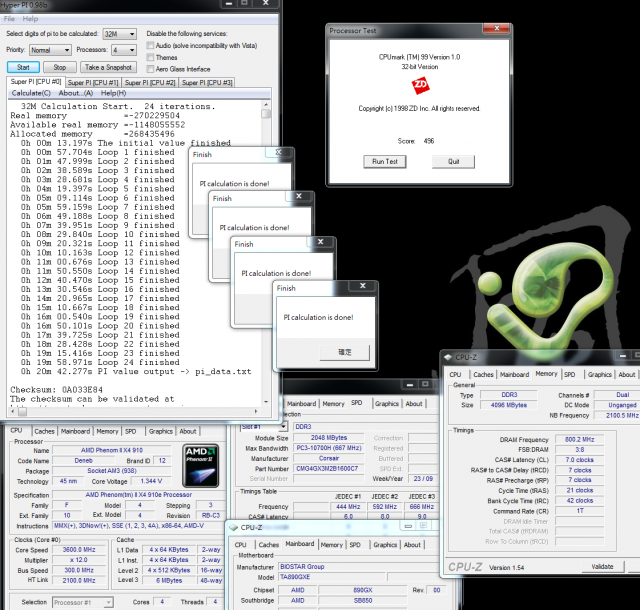Click the Super PI log horizontal scrollbar thumb
Image resolution: width=640 pixels, height=610 pixels.
22,411
